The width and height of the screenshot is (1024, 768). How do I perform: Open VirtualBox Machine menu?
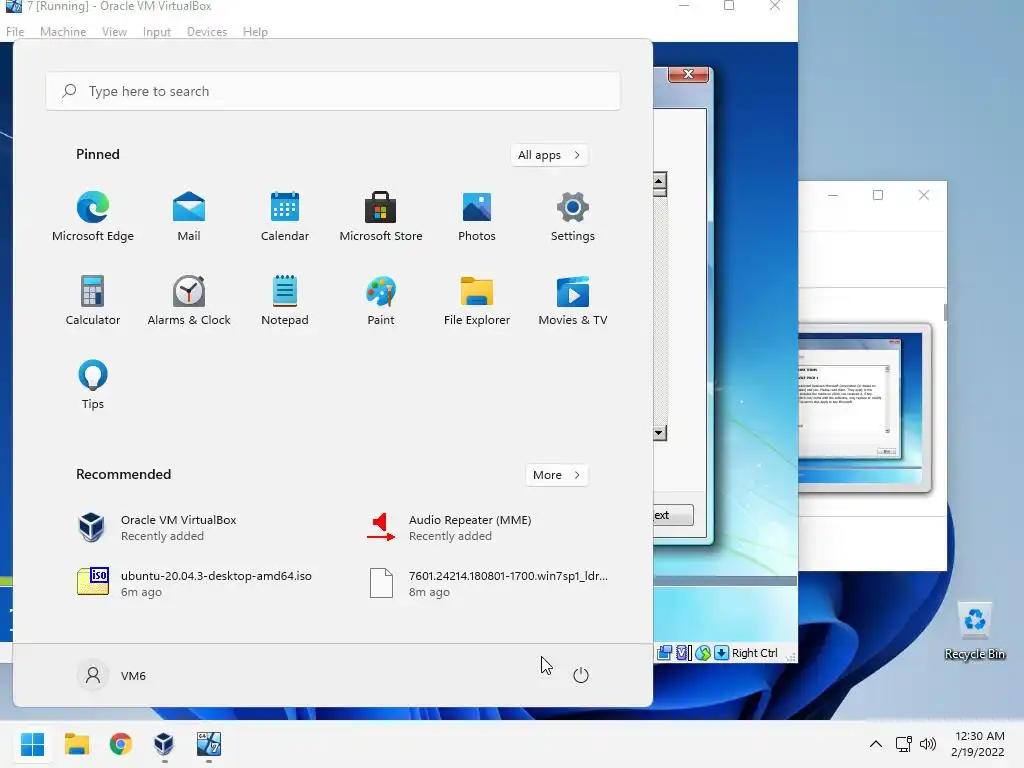63,31
